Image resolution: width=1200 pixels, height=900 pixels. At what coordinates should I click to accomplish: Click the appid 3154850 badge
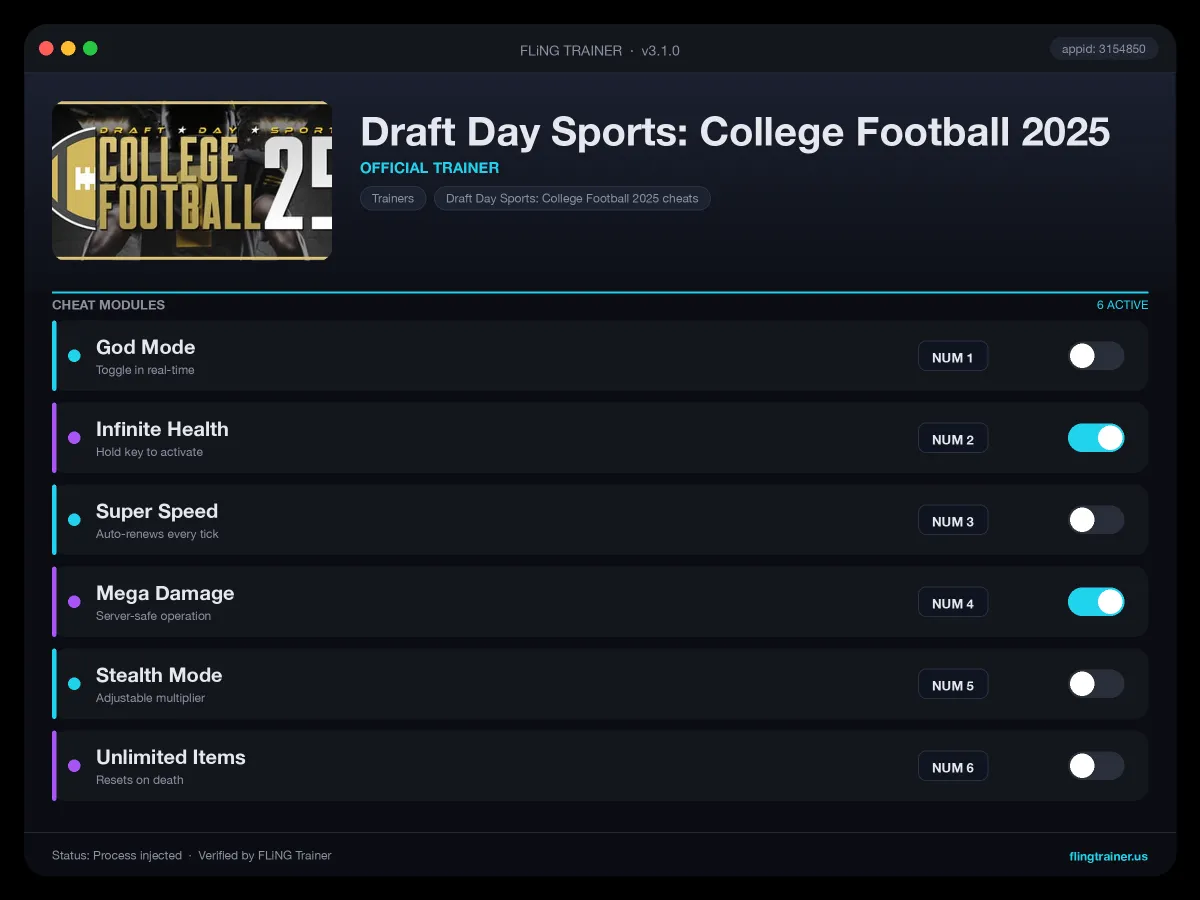point(1104,49)
